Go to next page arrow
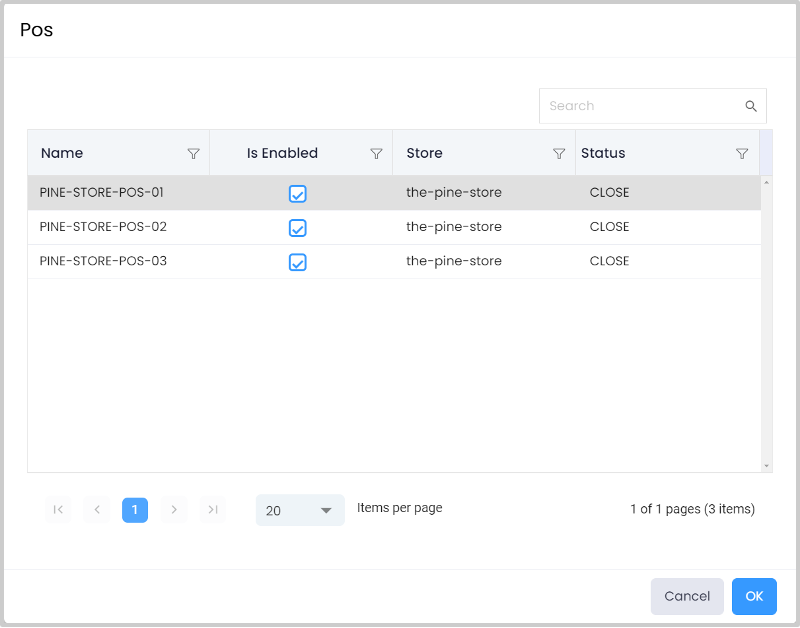This screenshot has width=800, height=628. [174, 510]
